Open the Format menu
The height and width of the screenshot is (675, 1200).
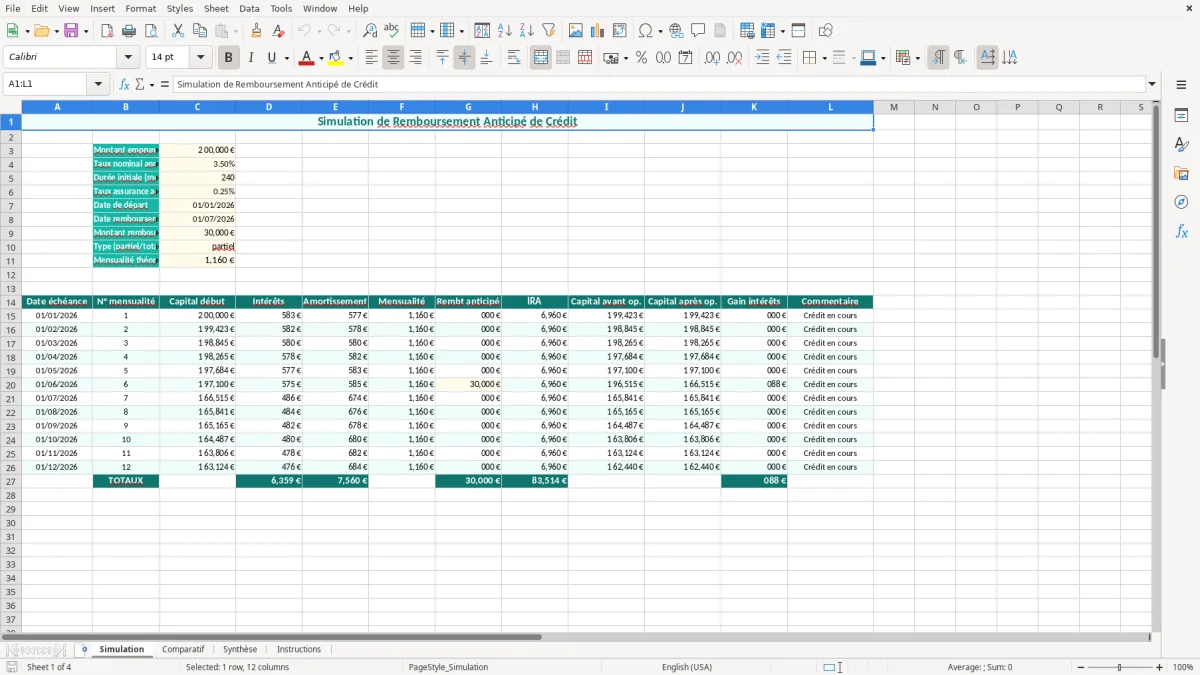[x=140, y=8]
